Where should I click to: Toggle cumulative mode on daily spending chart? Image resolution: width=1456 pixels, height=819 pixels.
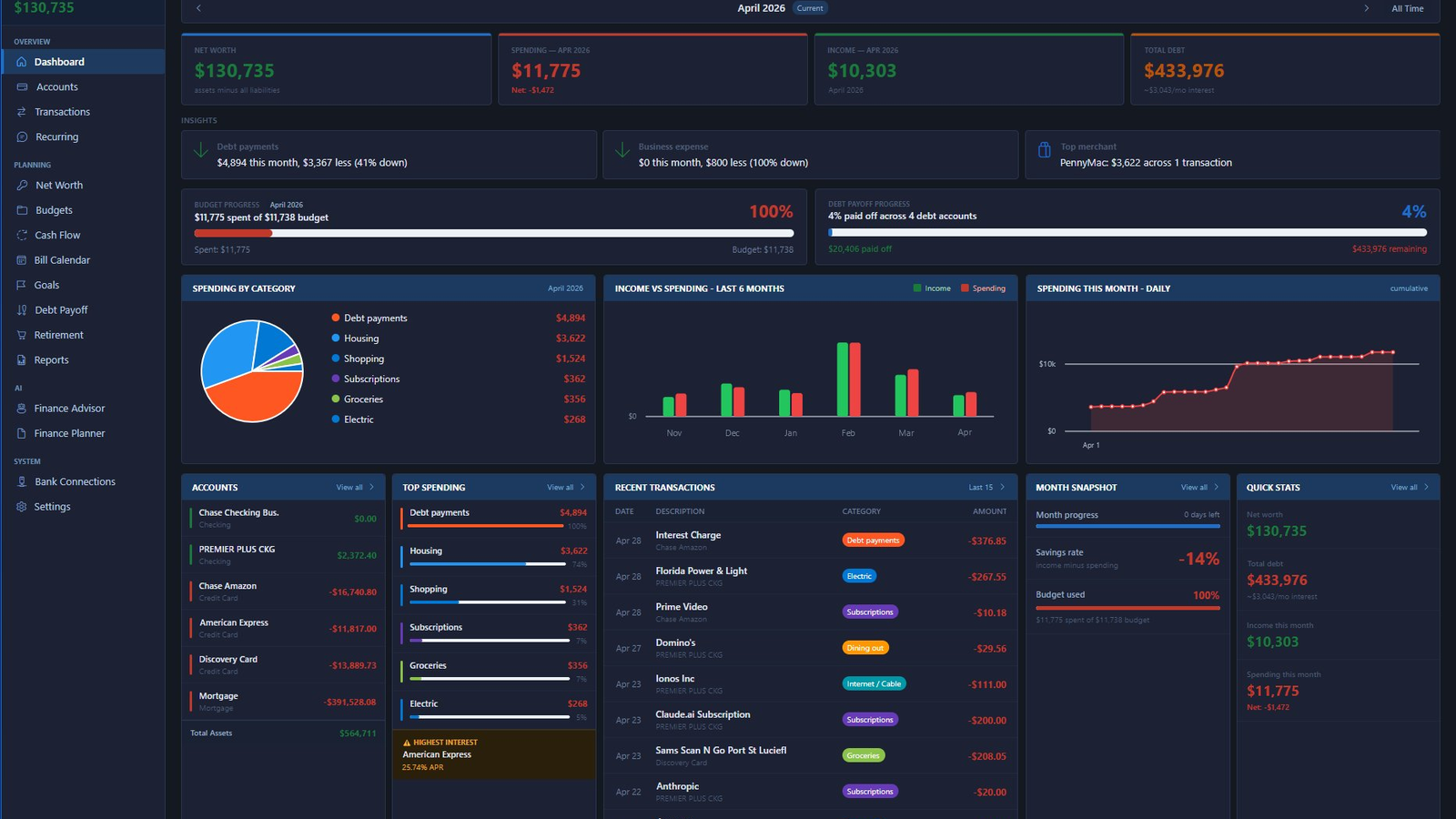pos(1409,288)
